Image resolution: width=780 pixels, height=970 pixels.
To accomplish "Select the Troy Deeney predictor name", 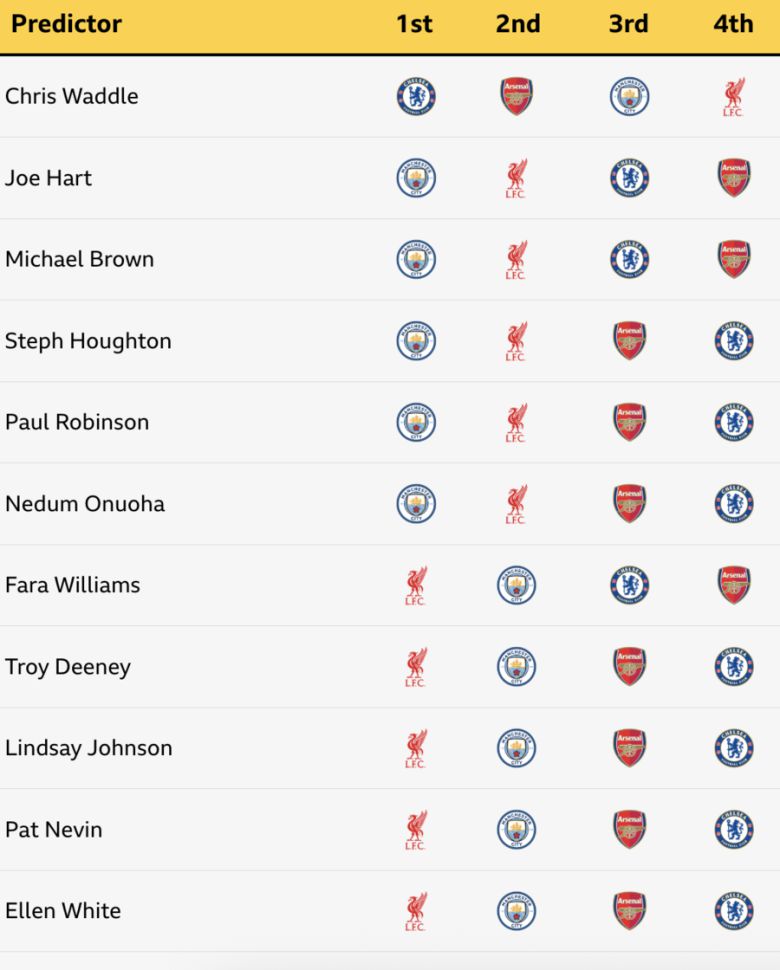I will coord(68,667).
